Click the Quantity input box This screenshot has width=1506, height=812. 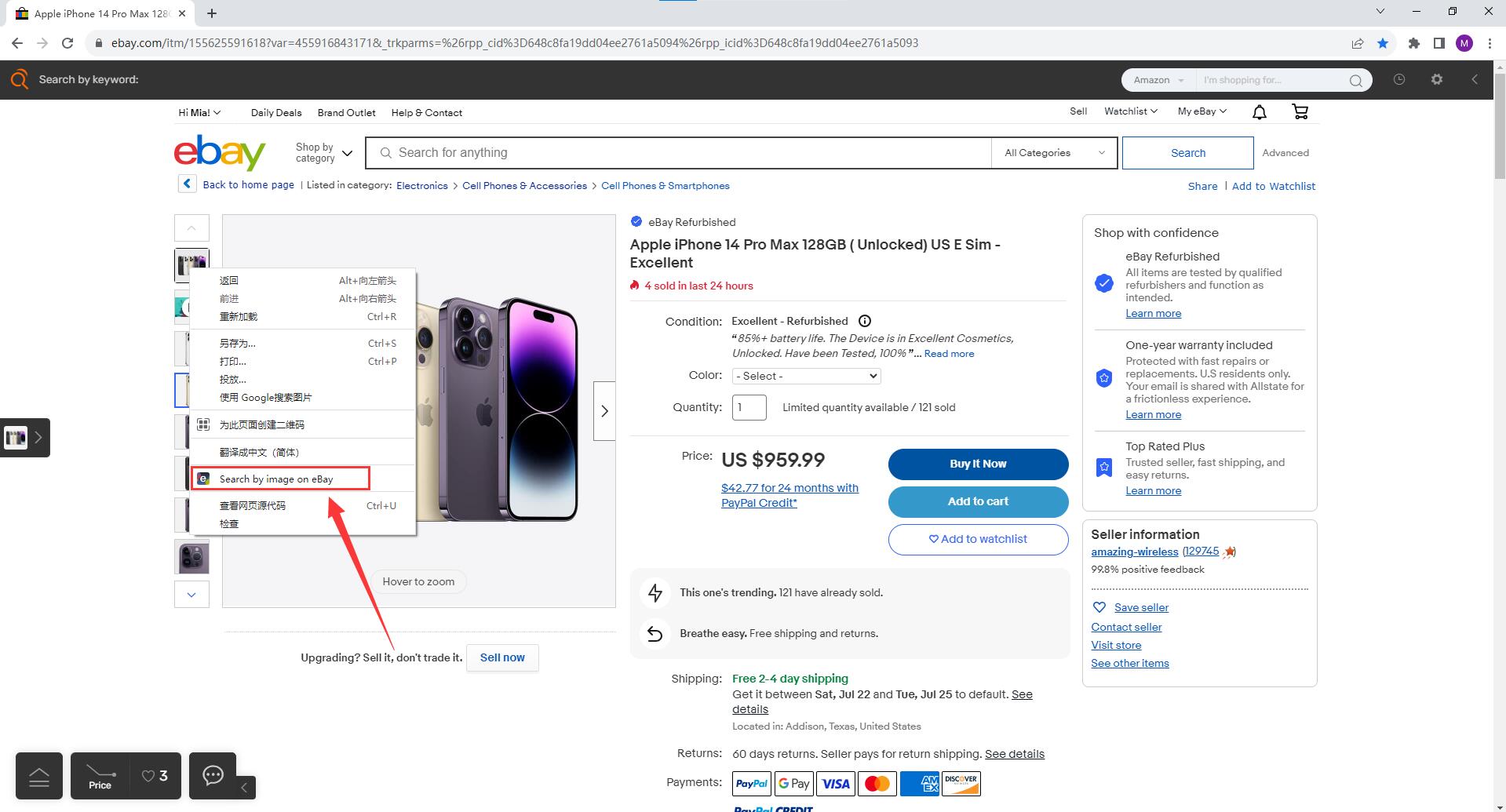click(749, 407)
